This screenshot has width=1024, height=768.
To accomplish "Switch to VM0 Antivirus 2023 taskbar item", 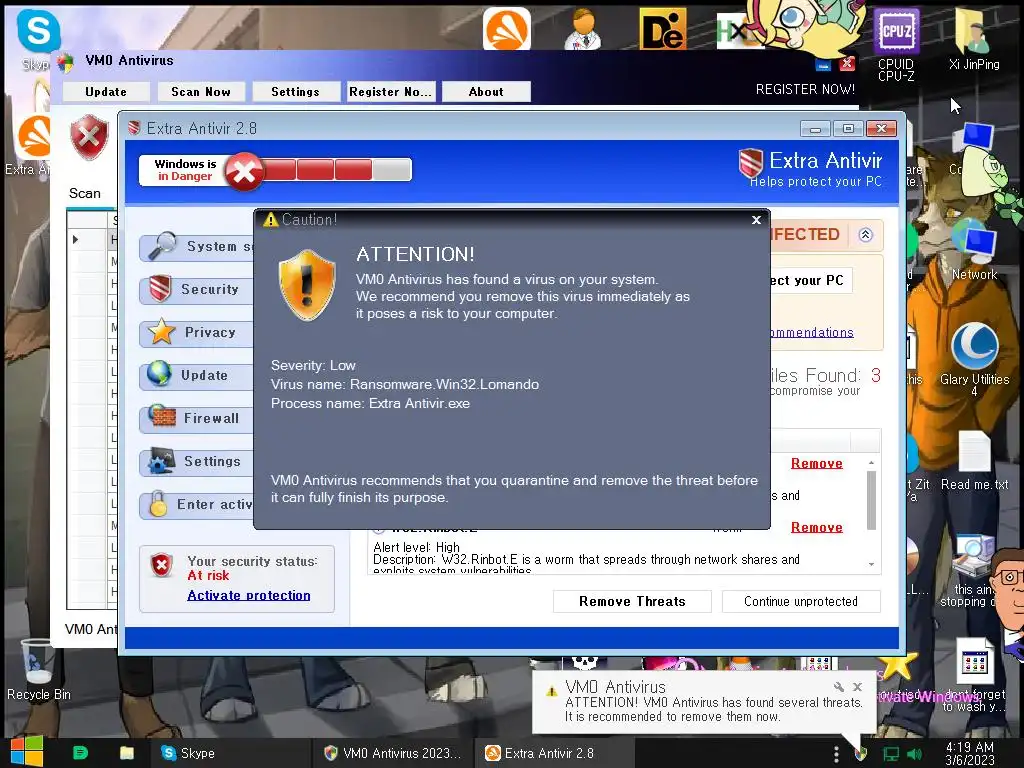I will (x=392, y=753).
